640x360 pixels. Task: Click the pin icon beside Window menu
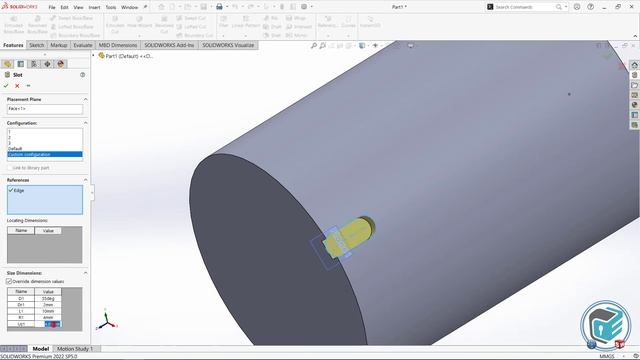click(x=145, y=7)
